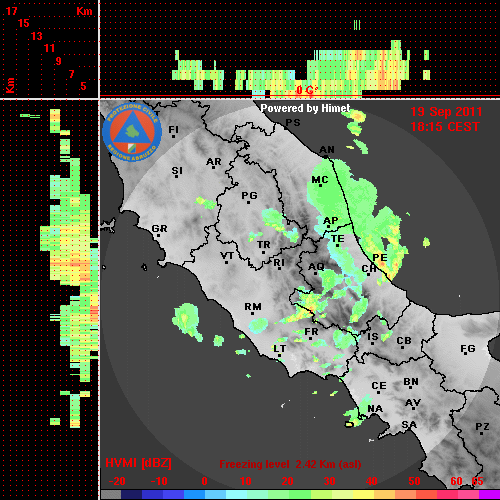Pick the gray swatch at the scale start
Image resolution: width=500 pixels, height=500 pixels.
click(111, 494)
